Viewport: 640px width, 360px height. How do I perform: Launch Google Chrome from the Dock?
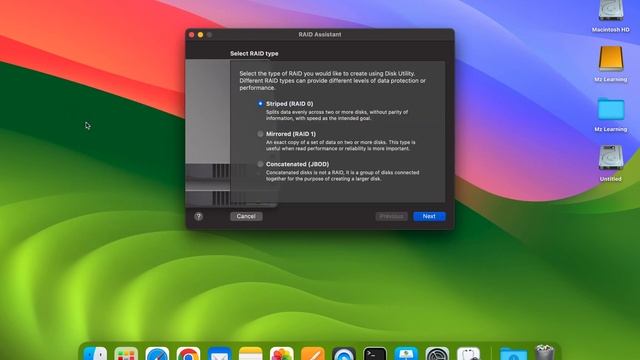(188, 353)
